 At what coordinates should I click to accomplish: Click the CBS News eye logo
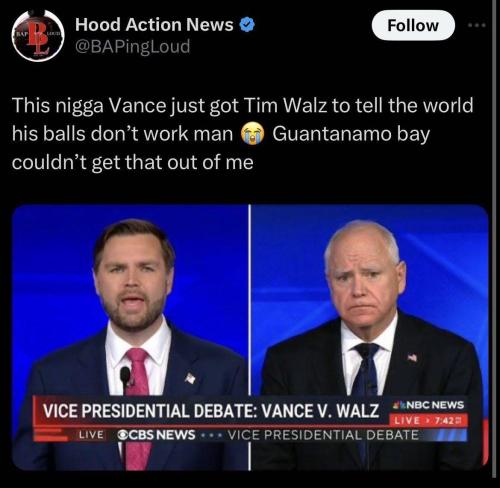[x=122, y=435]
